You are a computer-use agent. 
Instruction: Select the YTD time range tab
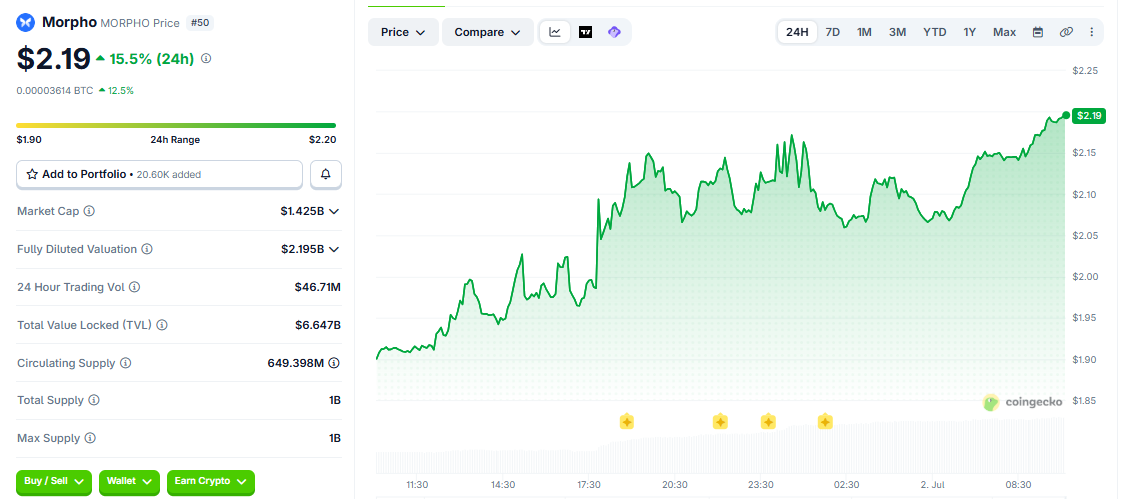click(x=935, y=32)
